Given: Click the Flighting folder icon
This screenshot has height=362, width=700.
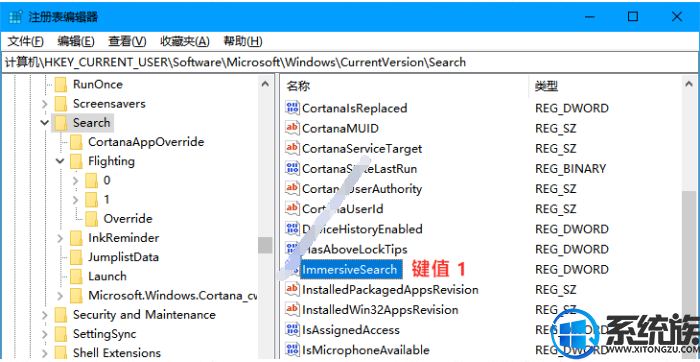Looking at the screenshot, I should (76, 161).
